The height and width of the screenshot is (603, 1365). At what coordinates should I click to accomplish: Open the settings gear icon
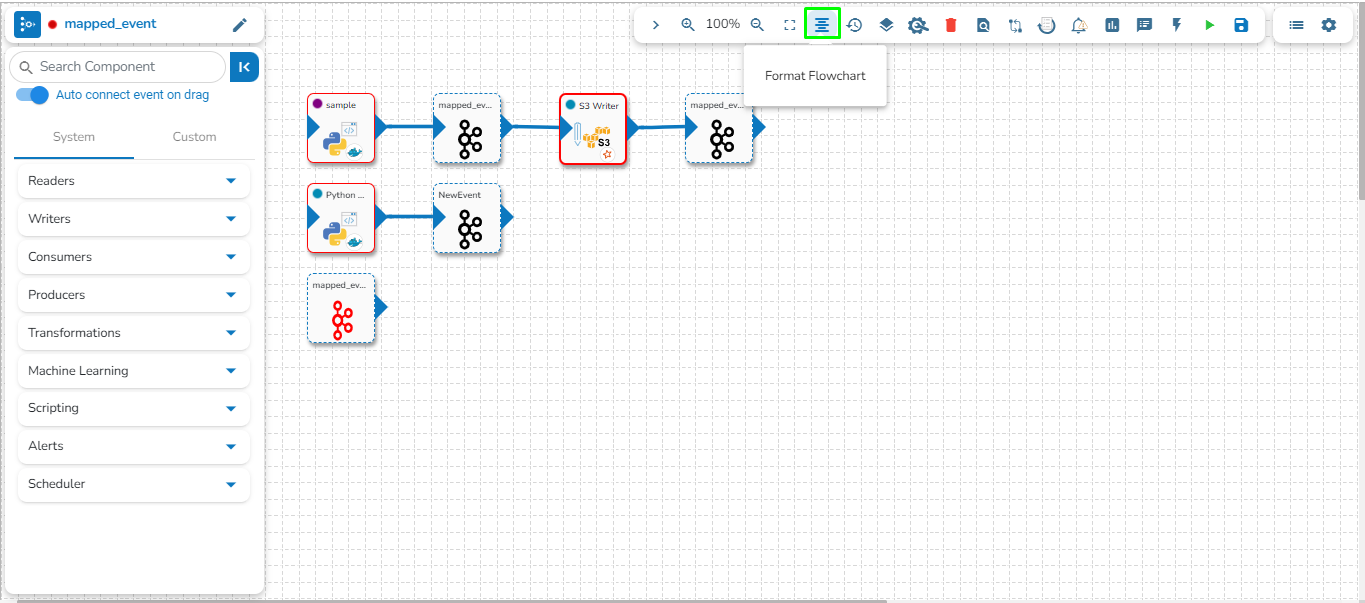[1329, 25]
